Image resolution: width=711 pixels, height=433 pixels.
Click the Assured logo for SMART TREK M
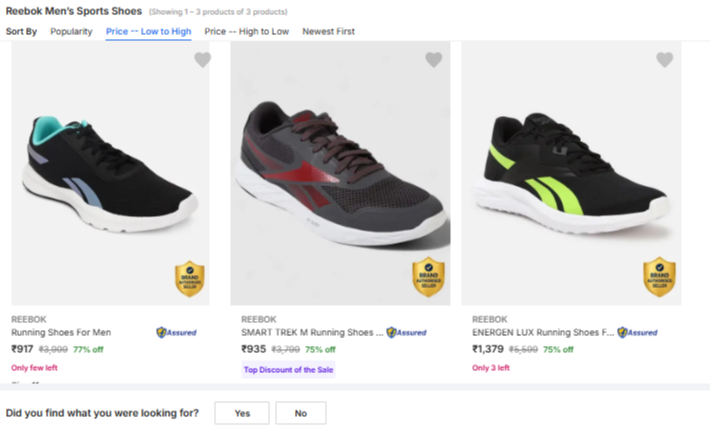pos(406,332)
